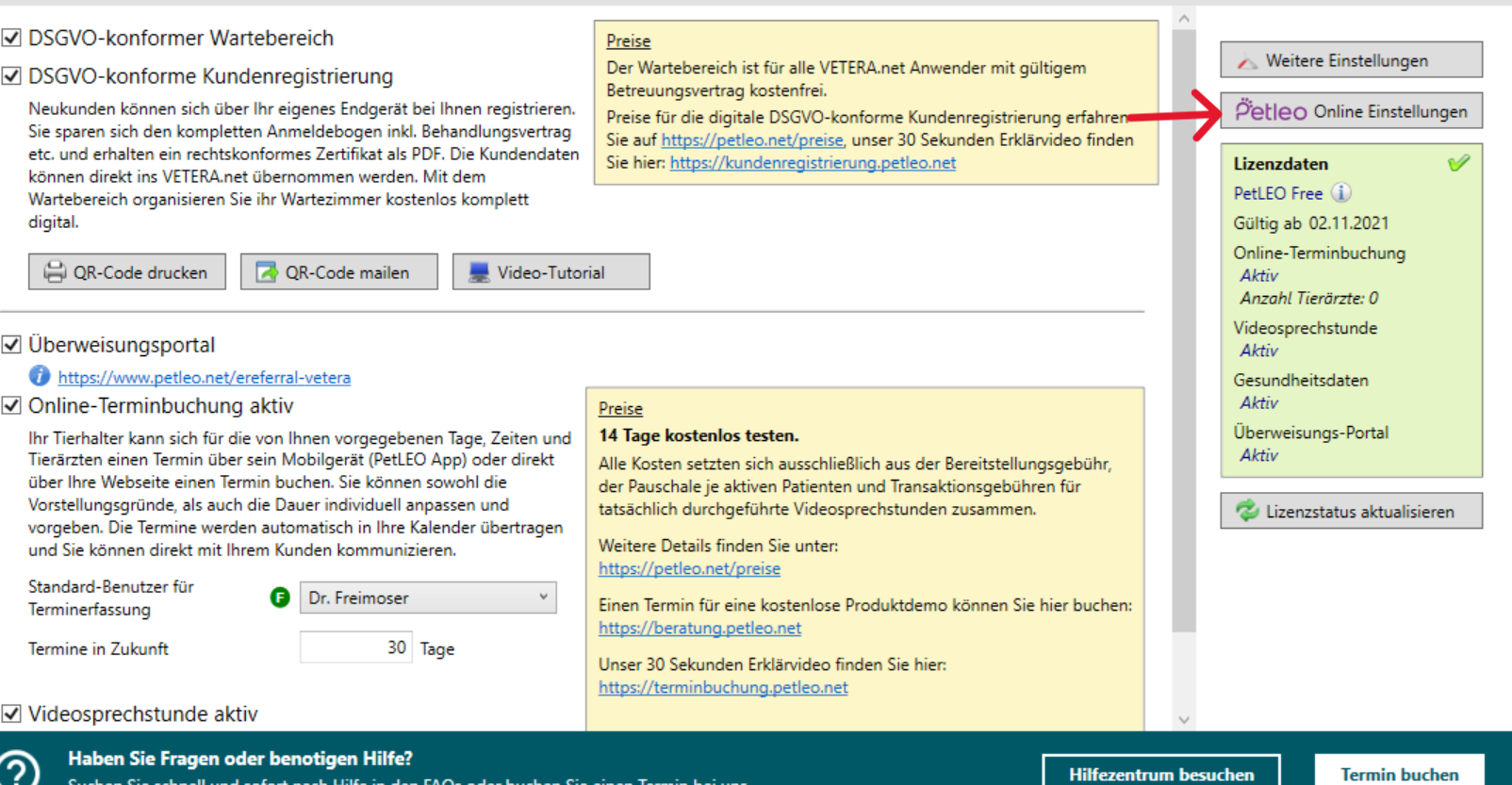This screenshot has height=785, width=1512.
Task: Send the QR code by mail
Action: click(x=339, y=271)
